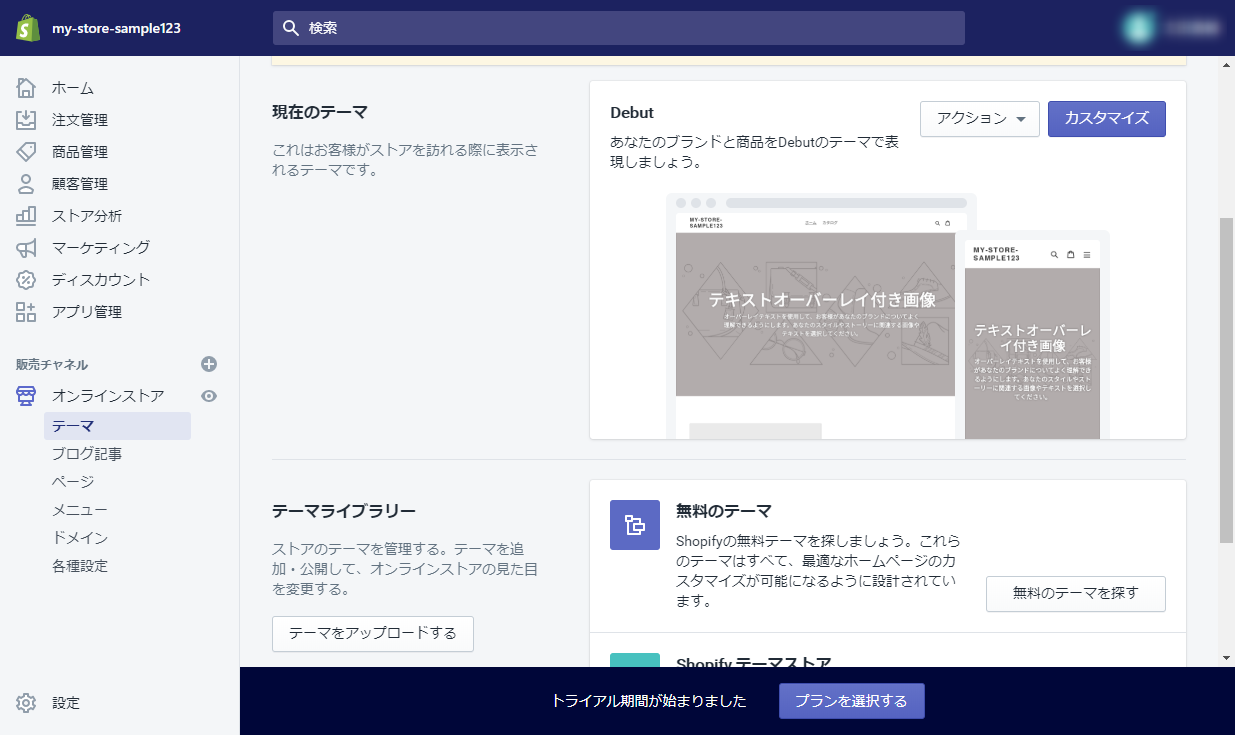This screenshot has height=735, width=1235.
Task: Click the ストア分析 chart icon
Action: [x=27, y=216]
